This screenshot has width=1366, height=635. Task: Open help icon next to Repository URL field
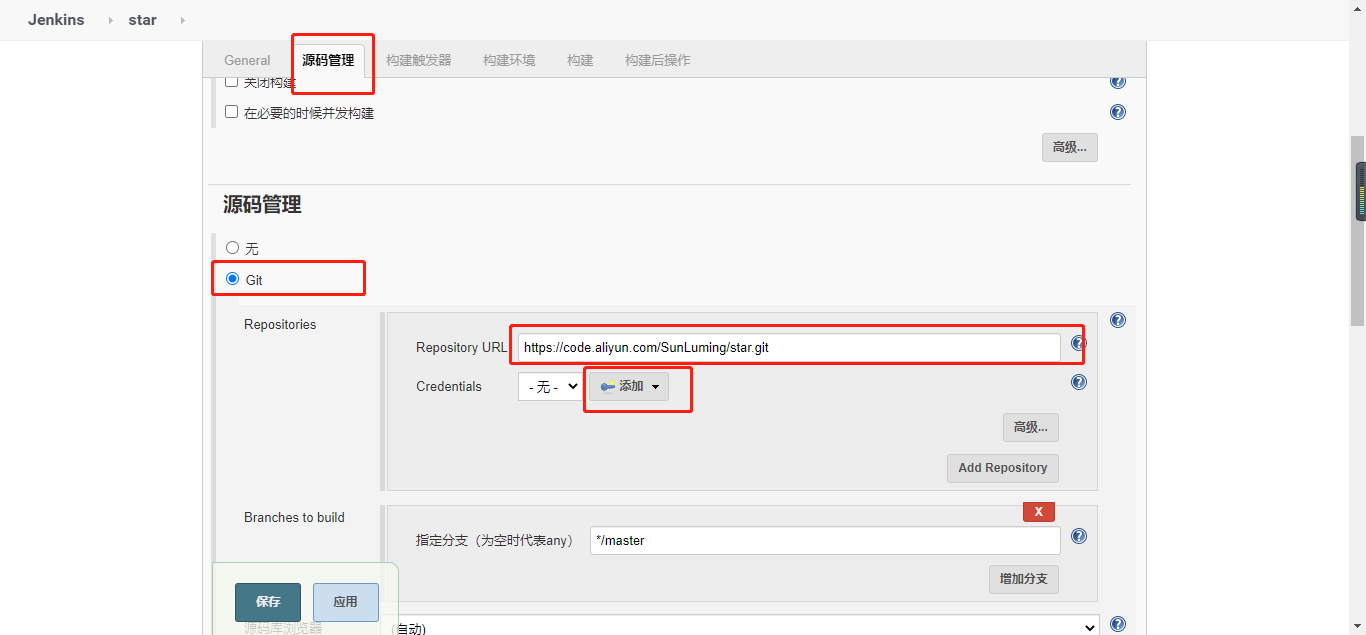pyautogui.click(x=1079, y=343)
